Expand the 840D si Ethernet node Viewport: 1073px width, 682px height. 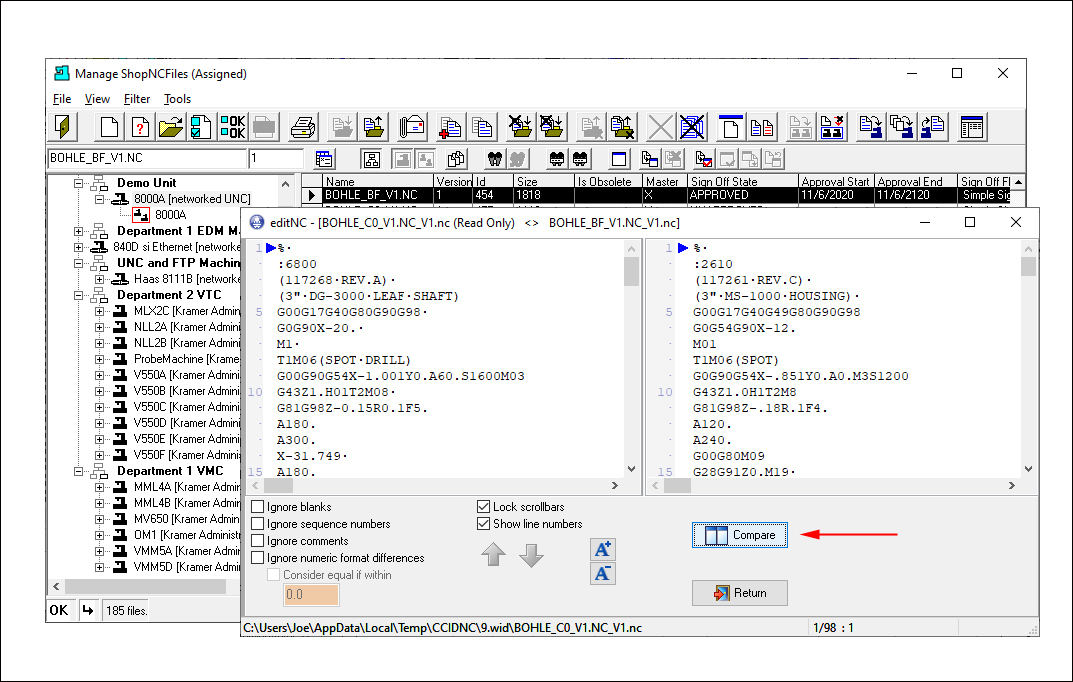click(x=79, y=247)
